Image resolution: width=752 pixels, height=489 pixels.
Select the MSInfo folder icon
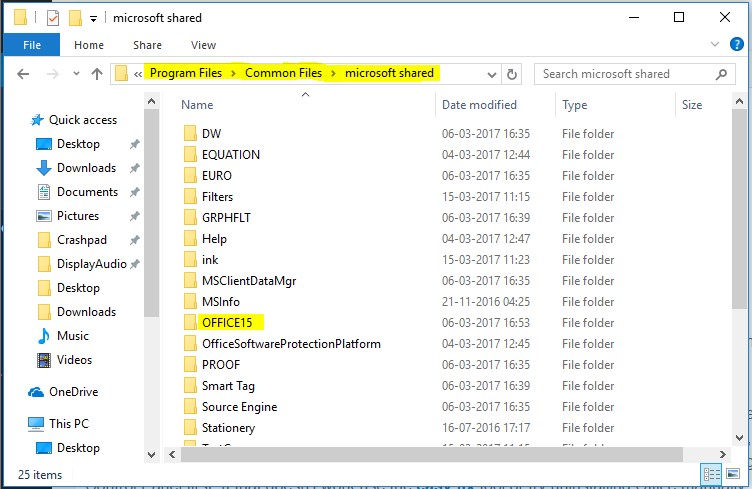190,302
